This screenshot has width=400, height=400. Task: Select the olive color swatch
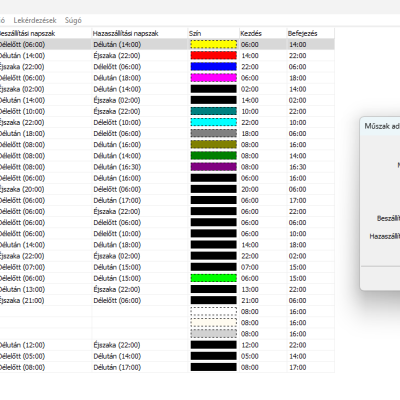214,145
